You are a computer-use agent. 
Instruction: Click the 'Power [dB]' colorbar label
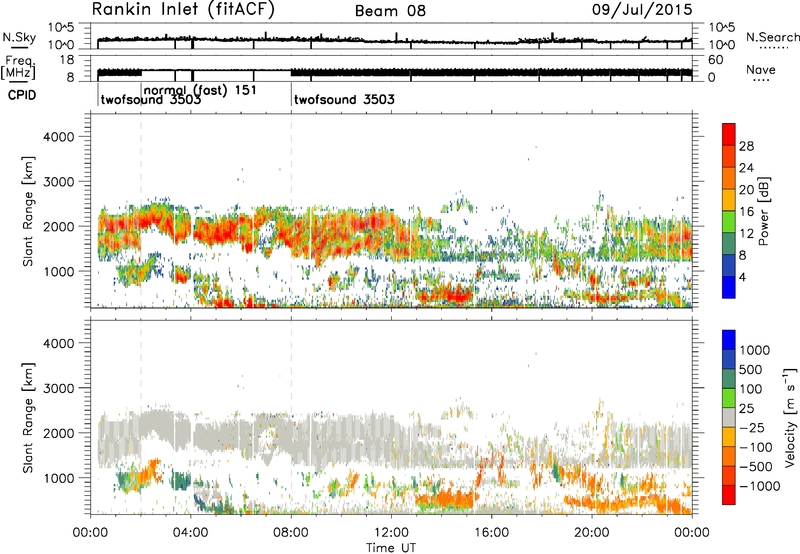[763, 211]
